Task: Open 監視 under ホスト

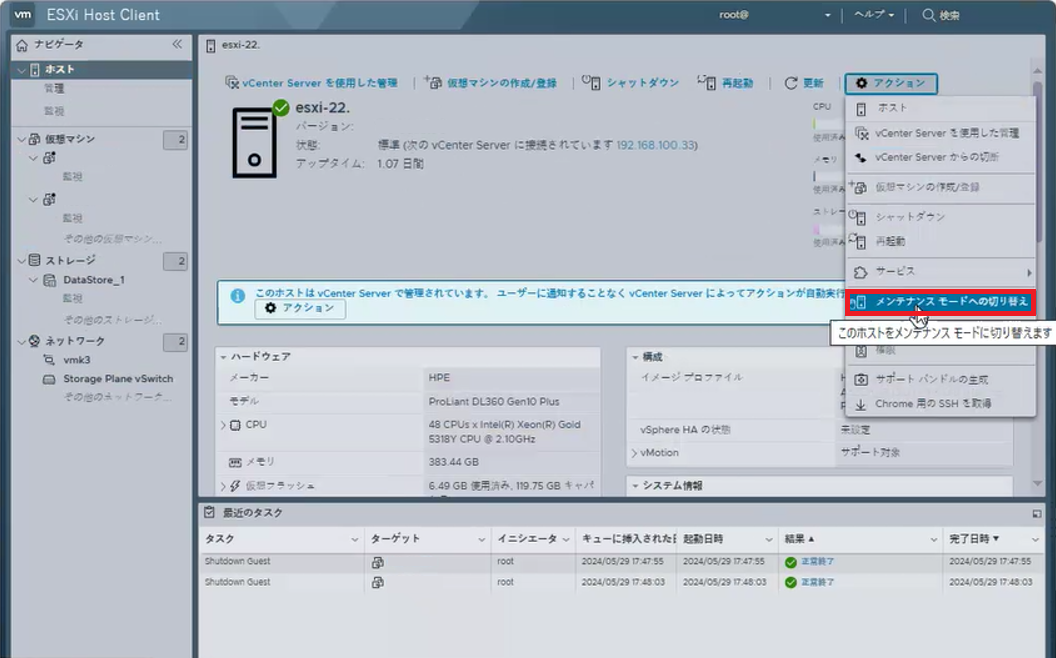Action: tap(54, 111)
